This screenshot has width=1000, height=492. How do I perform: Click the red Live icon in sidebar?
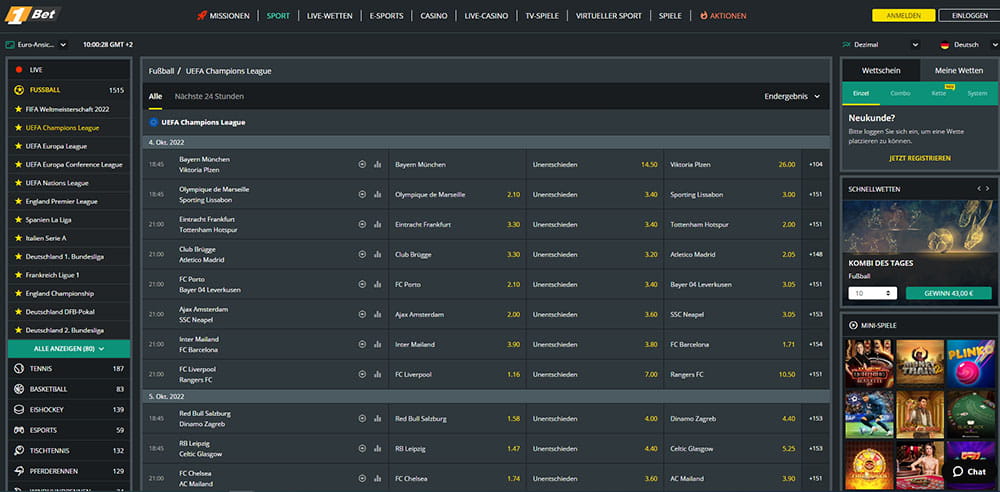click(x=18, y=70)
